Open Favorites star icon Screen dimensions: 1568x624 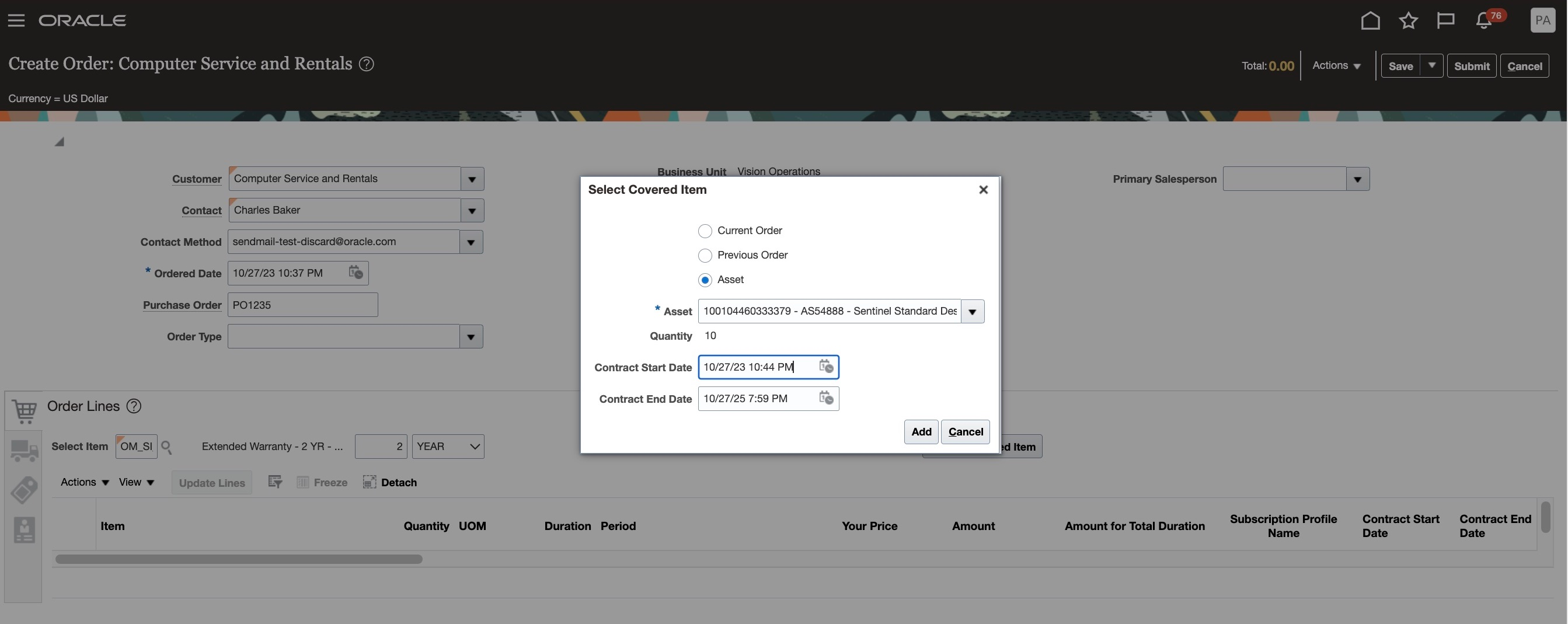pos(1409,20)
